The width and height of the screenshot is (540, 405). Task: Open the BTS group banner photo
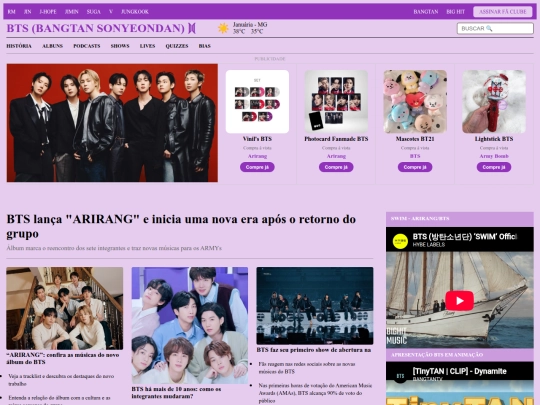point(112,123)
